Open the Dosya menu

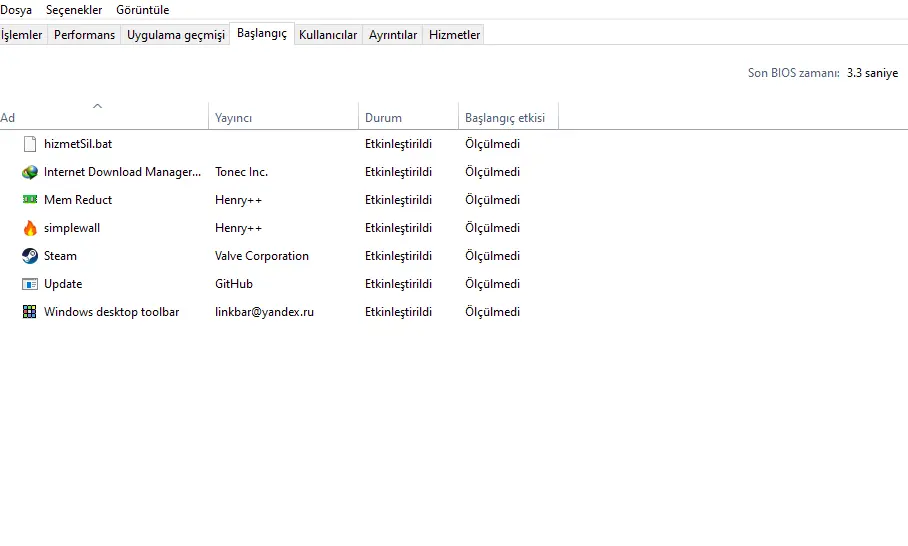[x=16, y=10]
